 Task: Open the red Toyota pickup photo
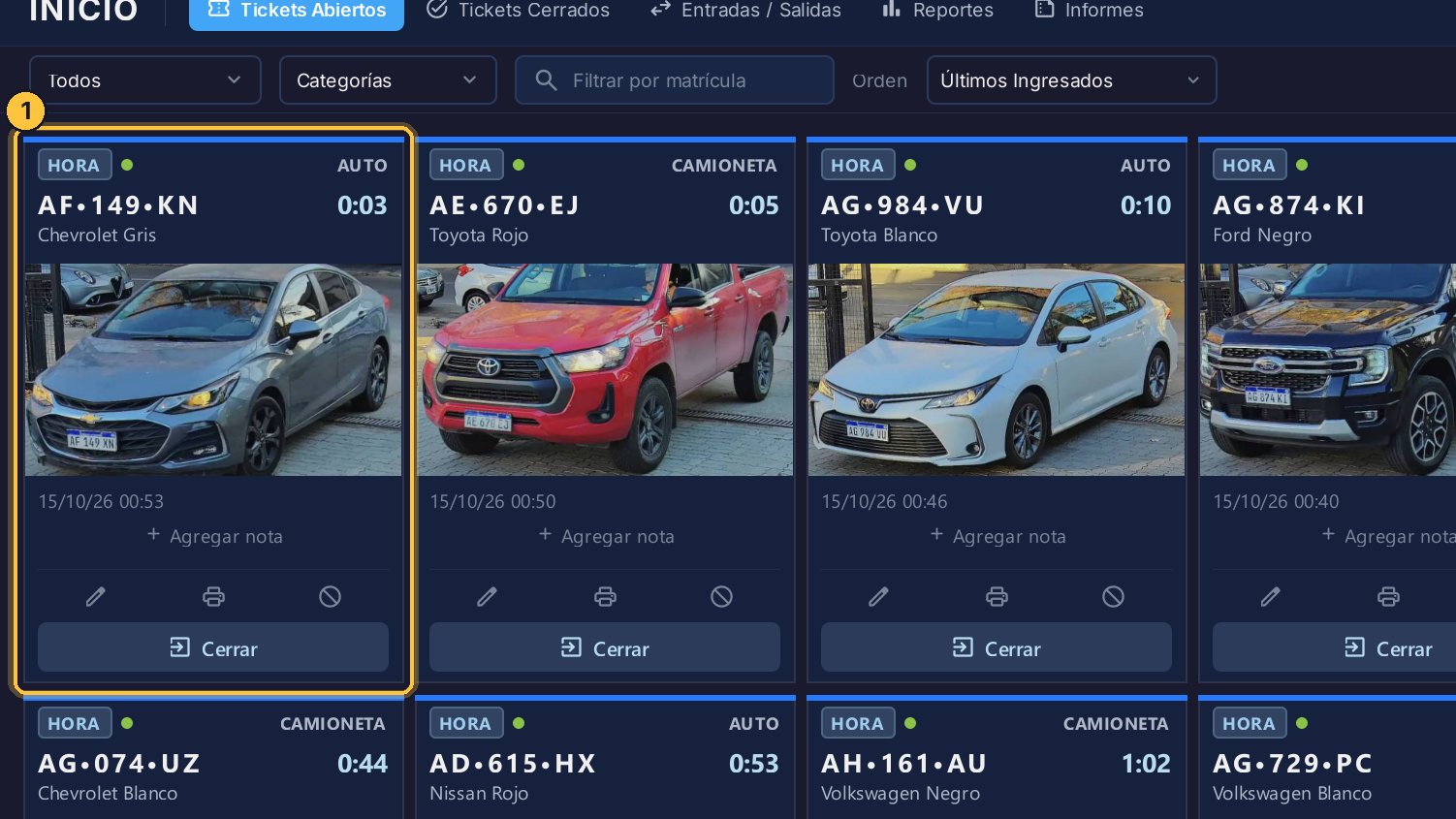(605, 369)
